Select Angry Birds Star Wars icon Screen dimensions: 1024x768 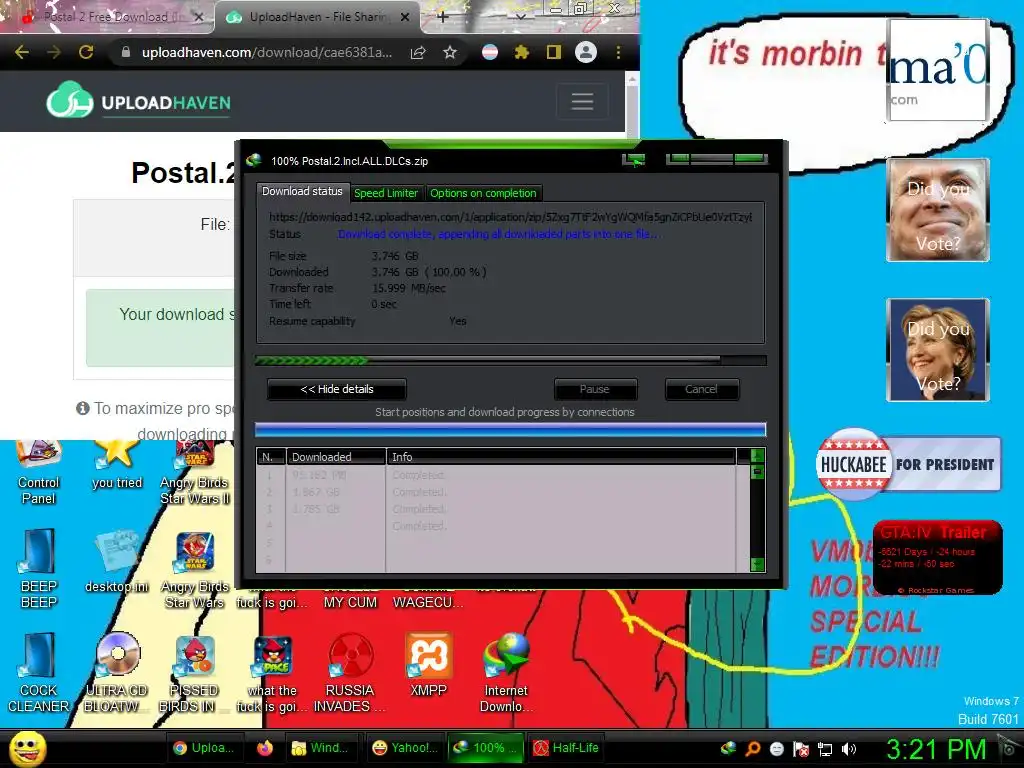[195, 570]
